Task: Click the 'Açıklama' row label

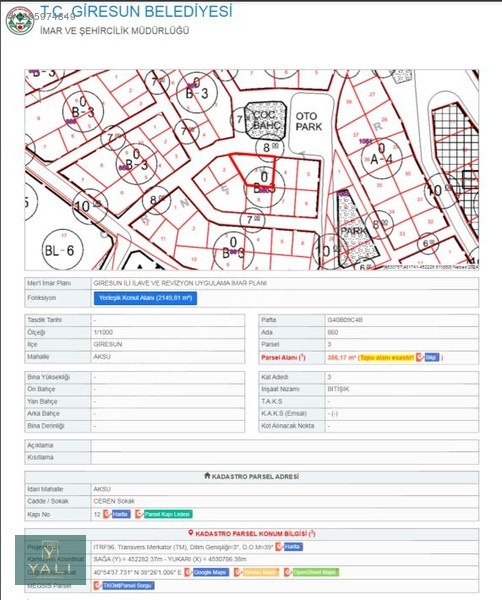Action: coord(40,445)
